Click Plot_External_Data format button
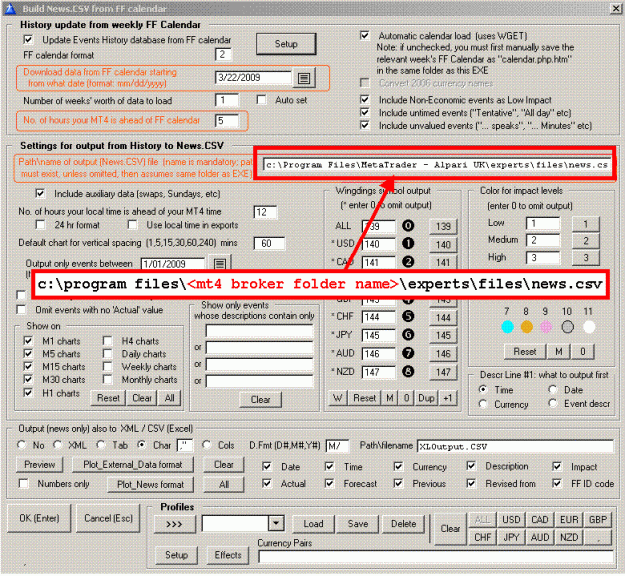The height and width of the screenshot is (576, 625). (x=133, y=465)
